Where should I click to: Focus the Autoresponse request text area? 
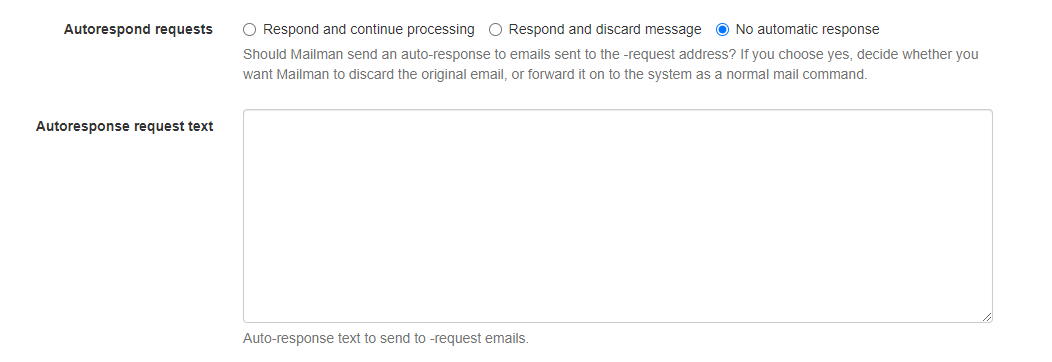click(617, 216)
